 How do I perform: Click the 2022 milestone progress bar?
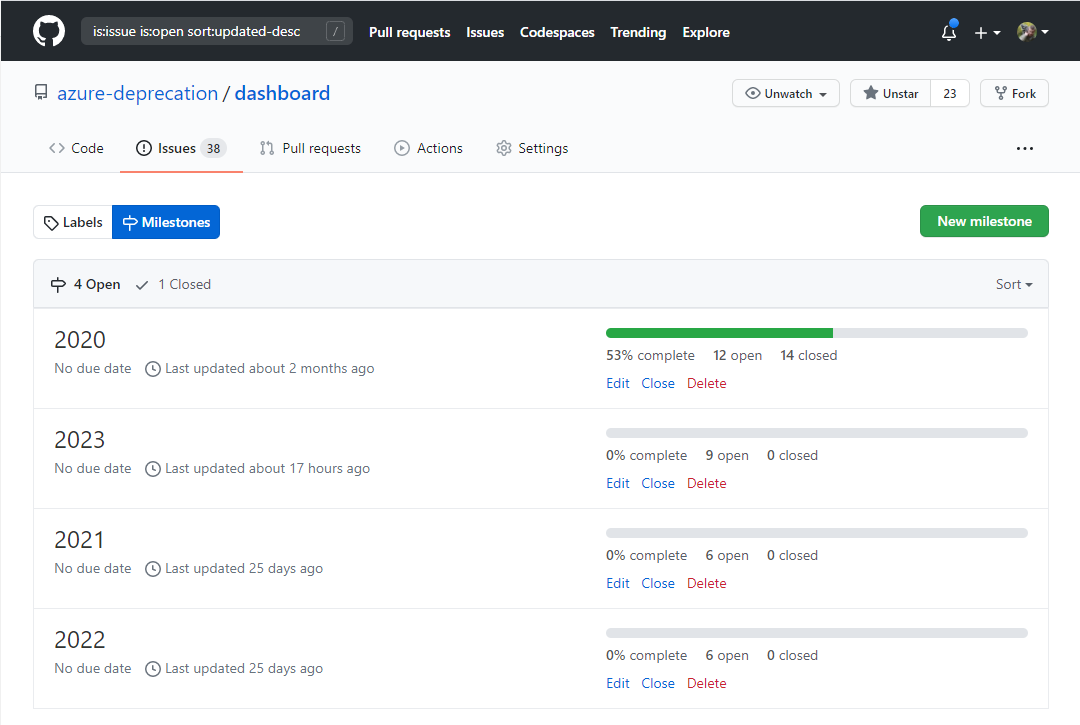point(817,633)
